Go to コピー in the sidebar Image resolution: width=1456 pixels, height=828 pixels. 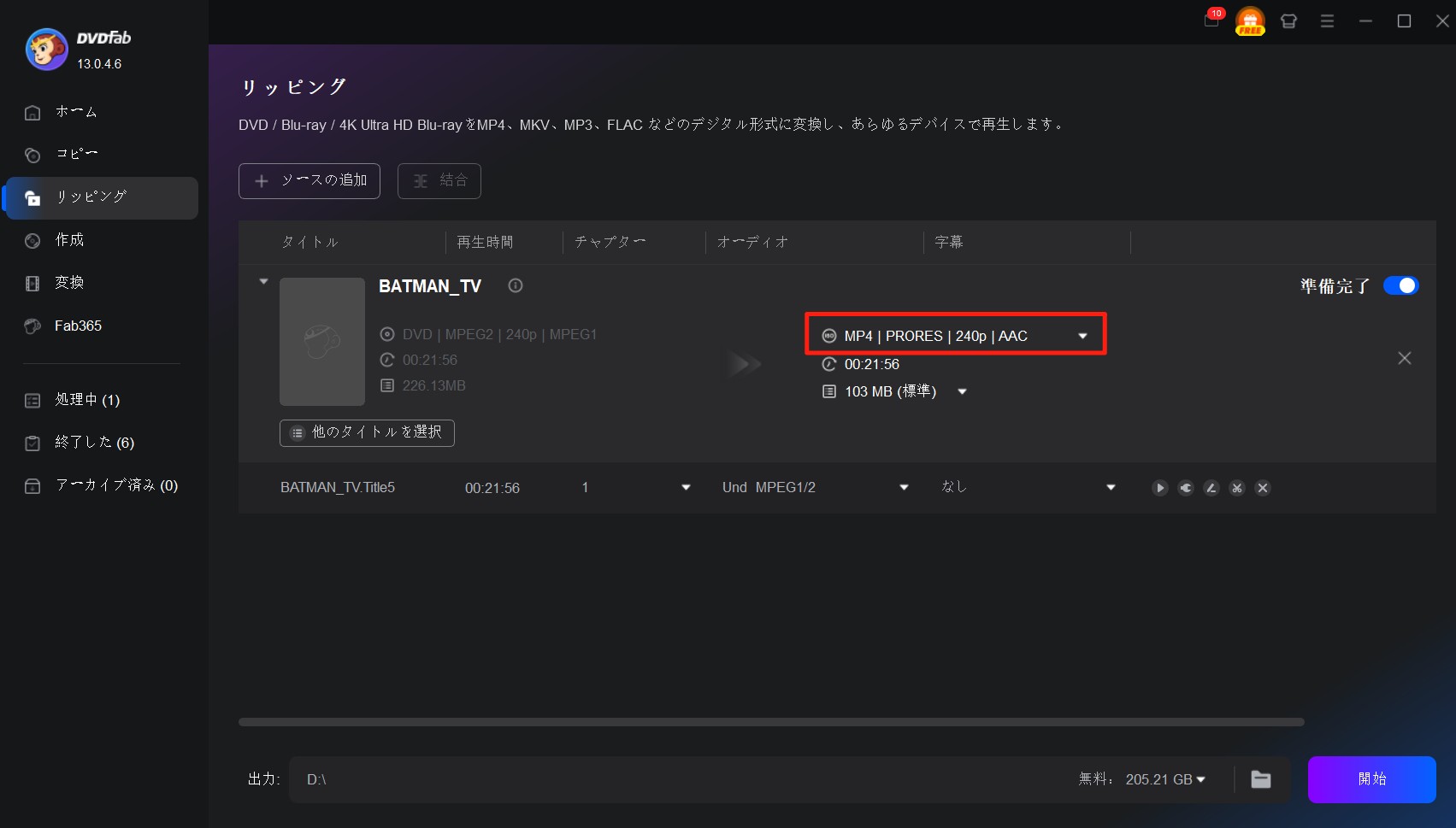point(77,154)
